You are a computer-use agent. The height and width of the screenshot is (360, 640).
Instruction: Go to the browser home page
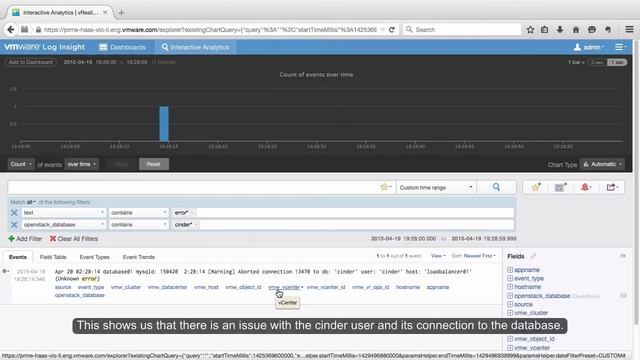[576, 29]
